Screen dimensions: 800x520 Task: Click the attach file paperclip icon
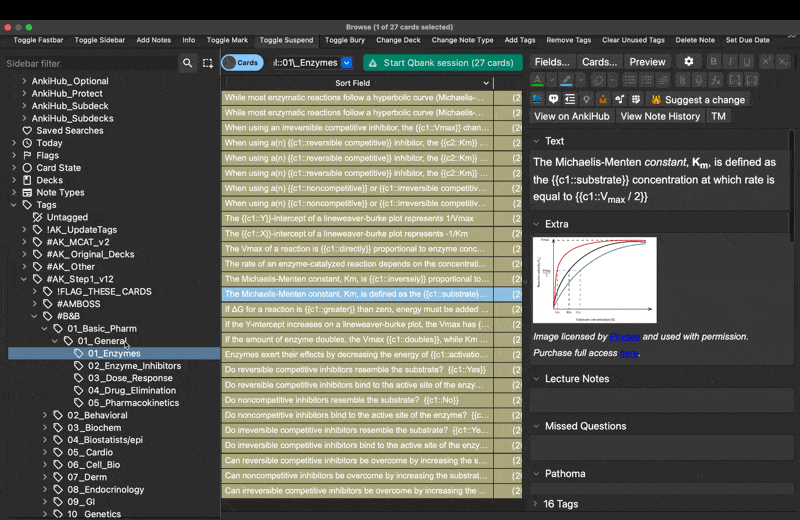click(683, 80)
